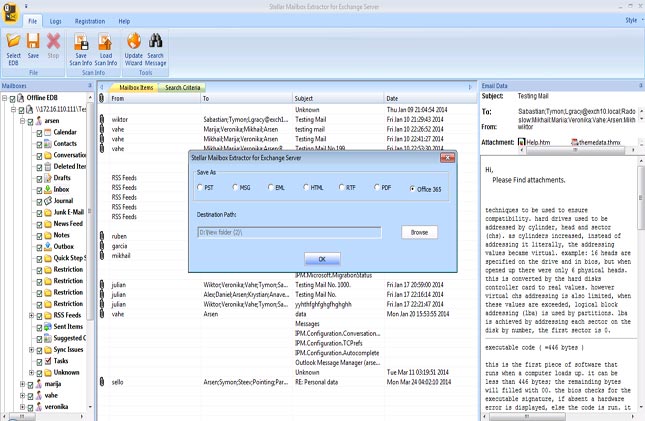Sort by the Subject column header
Screen dimensions: 645x421
(338, 98)
